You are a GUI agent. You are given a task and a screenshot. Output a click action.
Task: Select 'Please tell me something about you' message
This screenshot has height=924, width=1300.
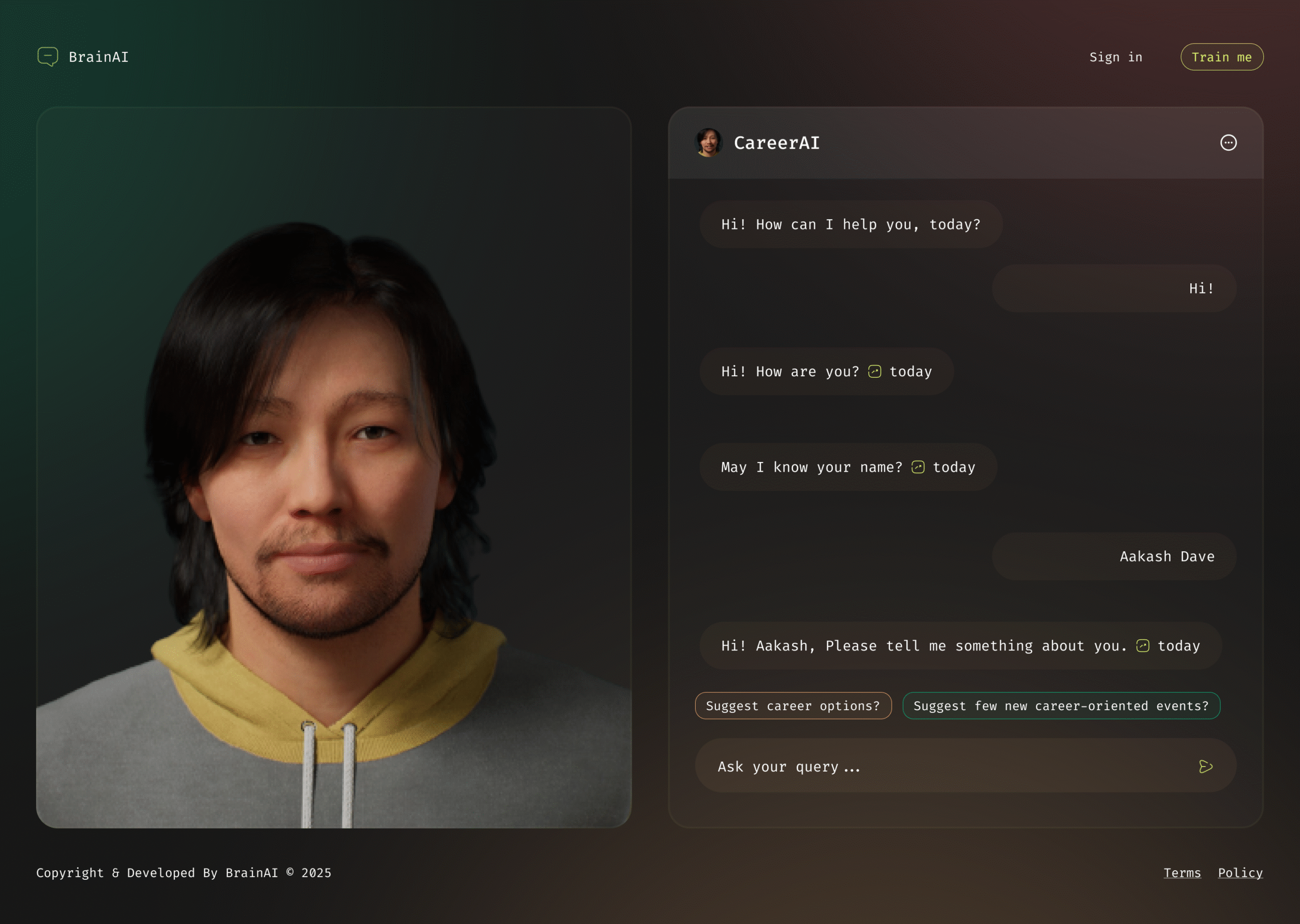(960, 645)
